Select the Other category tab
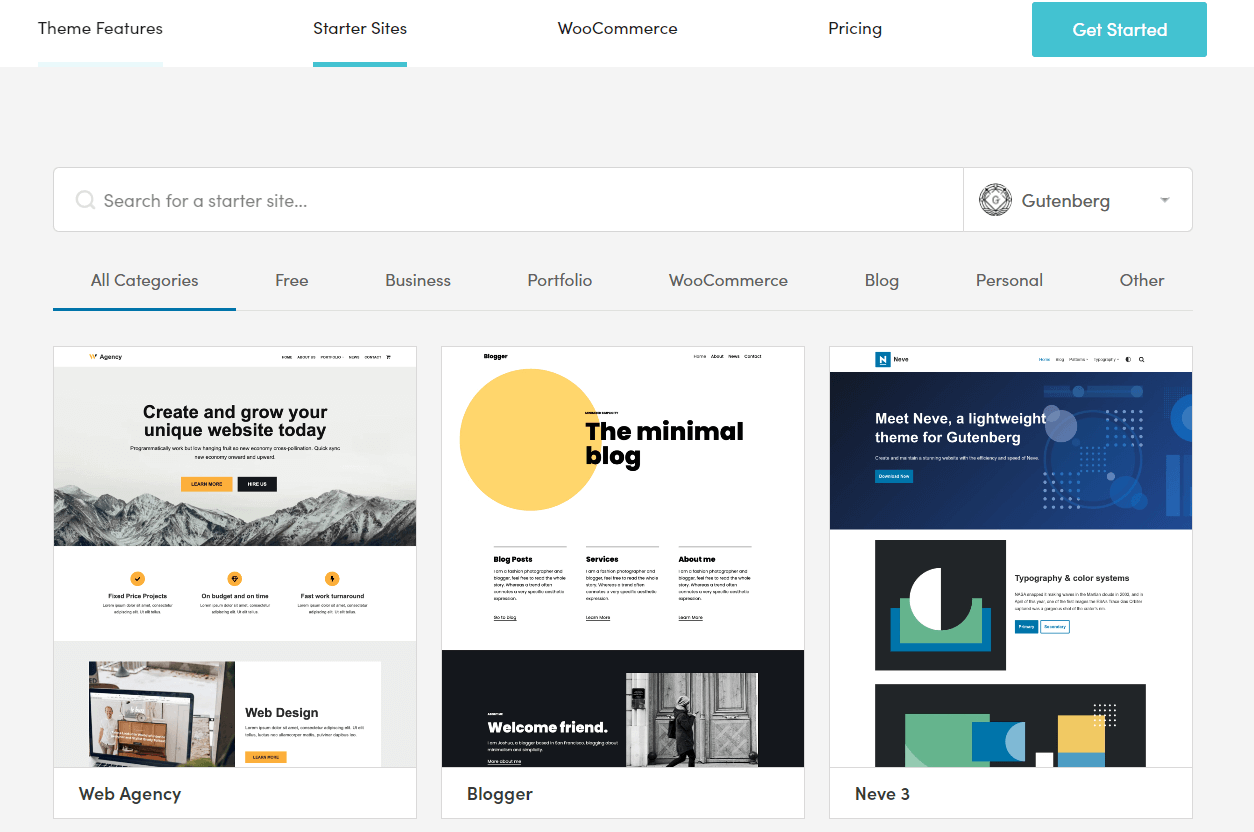The width and height of the screenshot is (1254, 832). (x=1142, y=281)
